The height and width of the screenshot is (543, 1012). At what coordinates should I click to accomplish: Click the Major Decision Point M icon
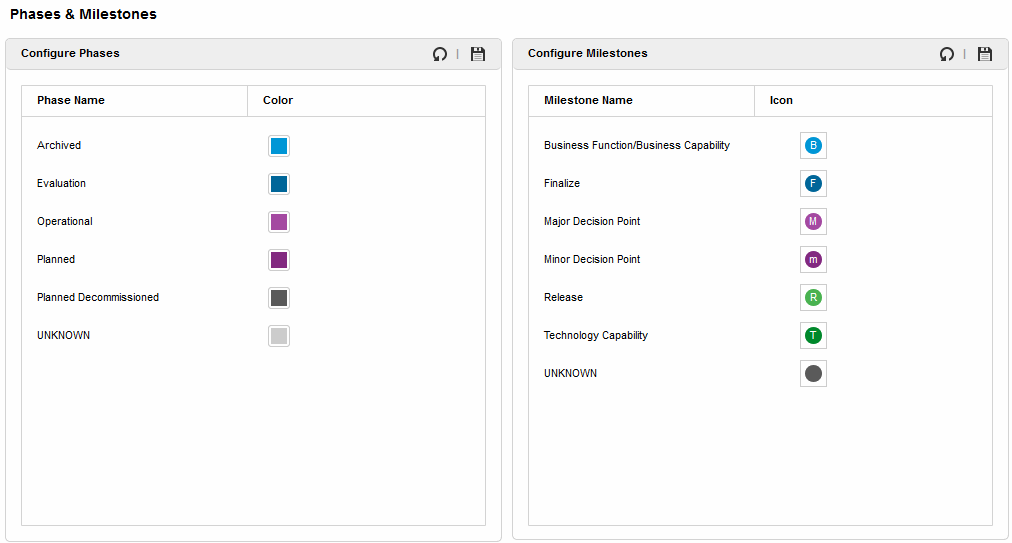coord(813,222)
